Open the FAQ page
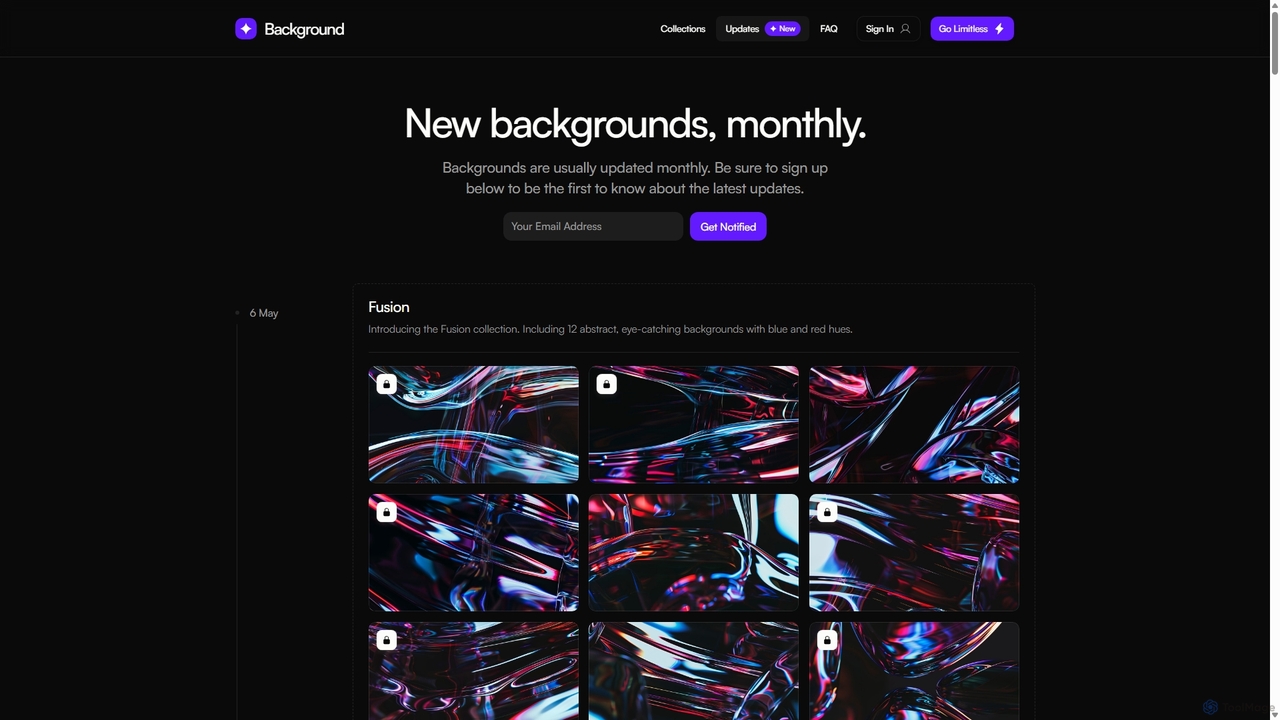The width and height of the screenshot is (1280, 720). [829, 29]
